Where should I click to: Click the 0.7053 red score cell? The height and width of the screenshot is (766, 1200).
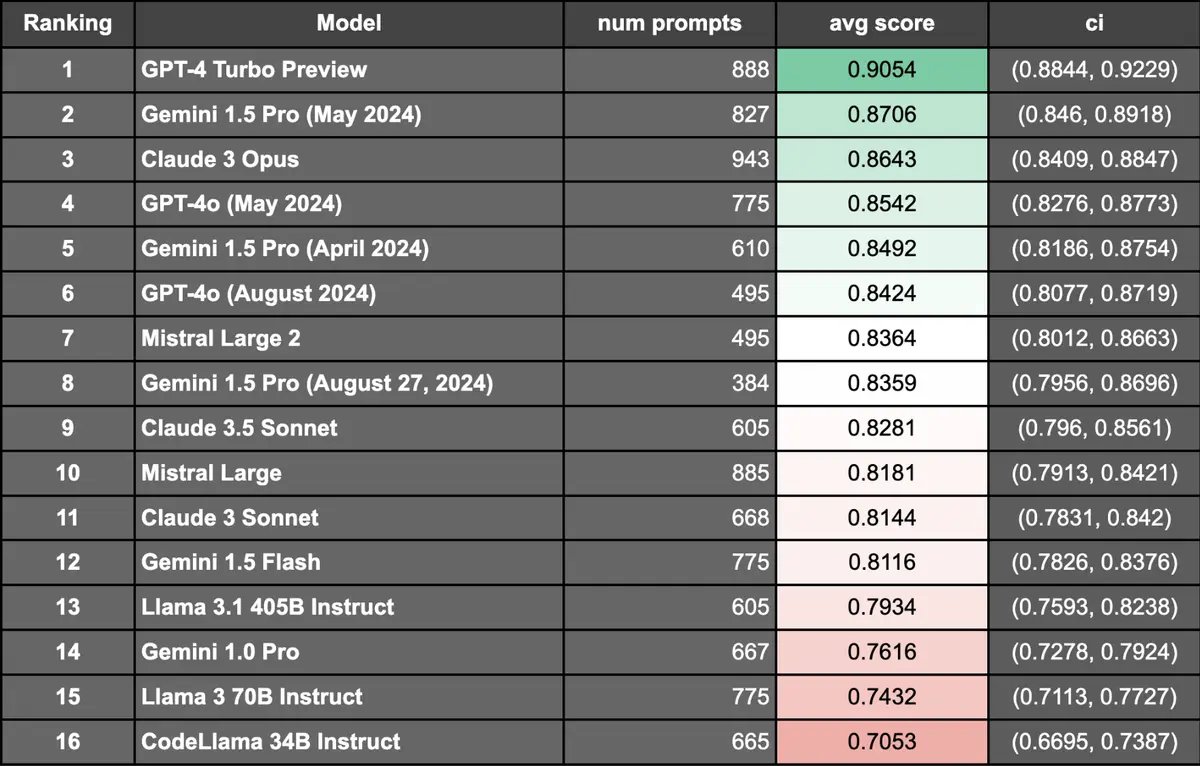click(882, 741)
